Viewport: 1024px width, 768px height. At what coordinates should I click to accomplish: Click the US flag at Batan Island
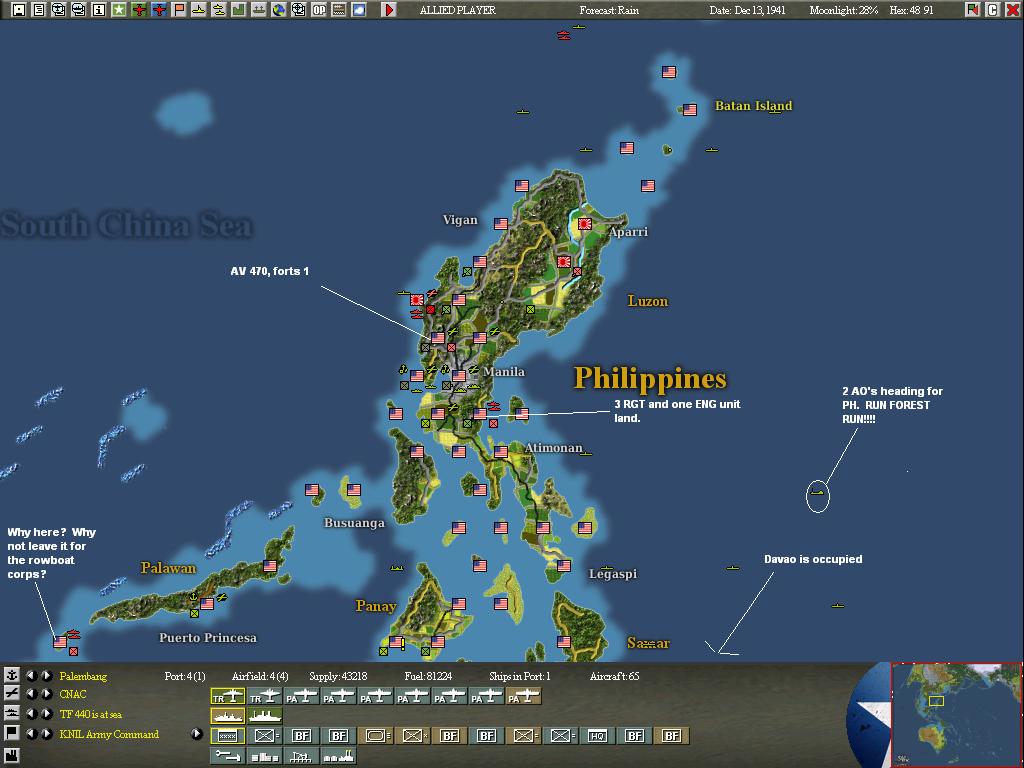tap(690, 110)
